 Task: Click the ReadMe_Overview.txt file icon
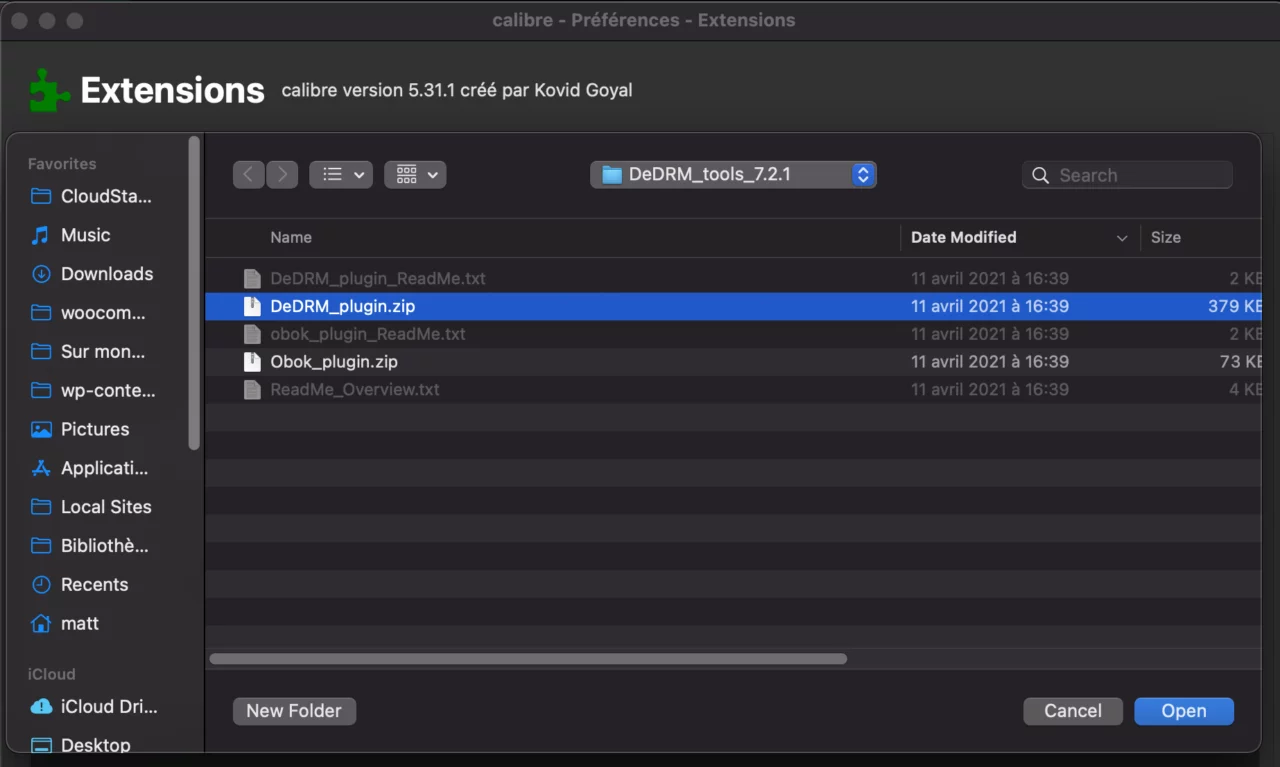pyautogui.click(x=252, y=390)
